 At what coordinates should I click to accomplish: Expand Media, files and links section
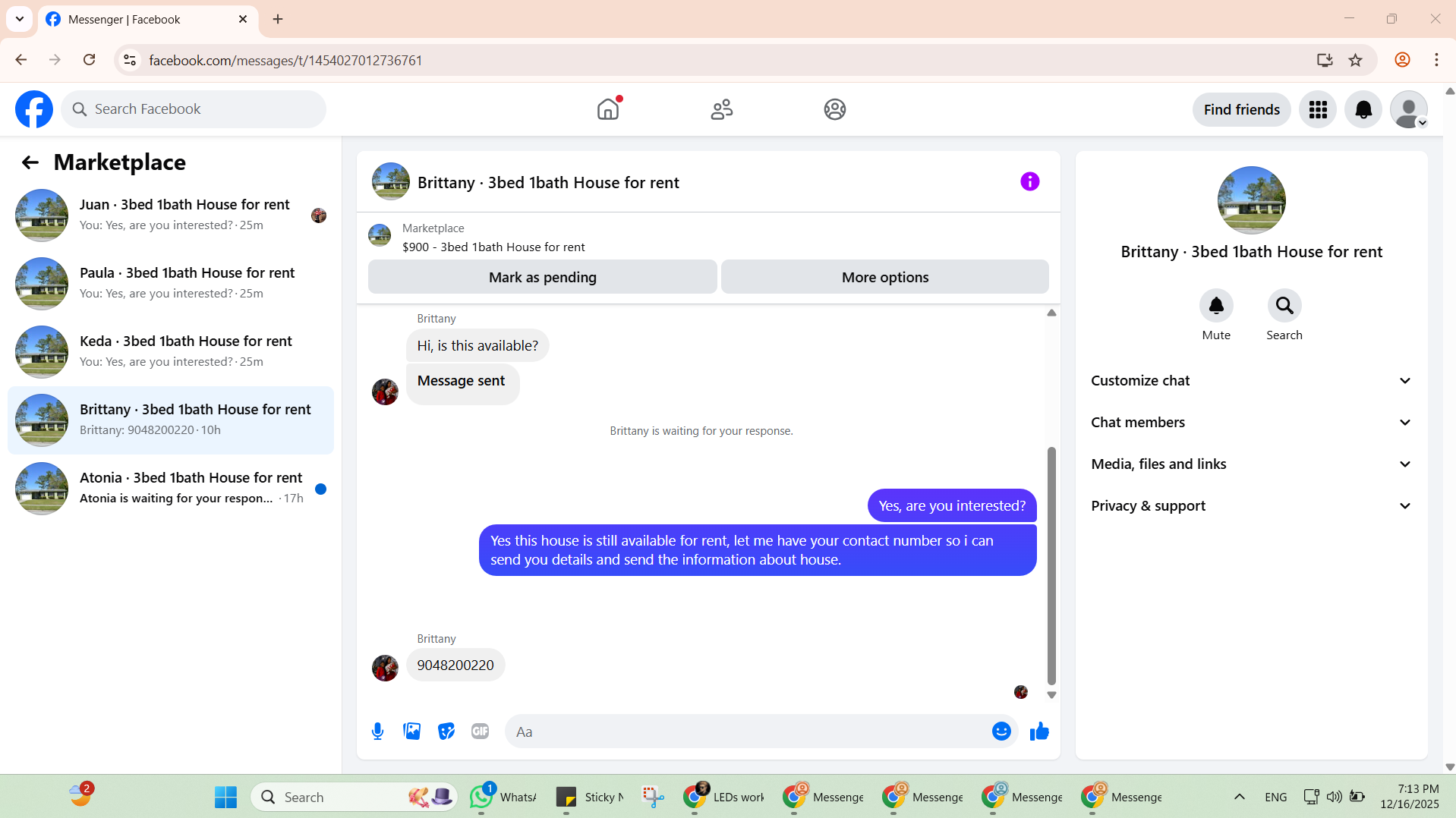(x=1251, y=464)
